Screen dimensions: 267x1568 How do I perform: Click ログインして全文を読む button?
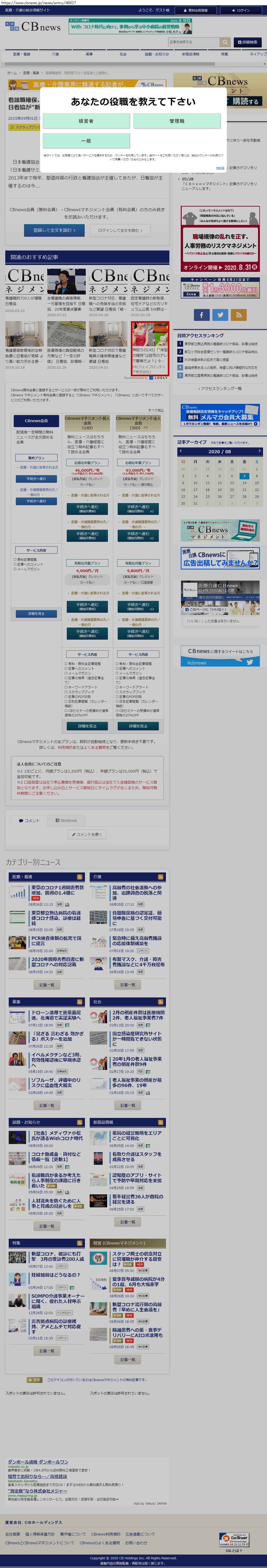pos(120,230)
